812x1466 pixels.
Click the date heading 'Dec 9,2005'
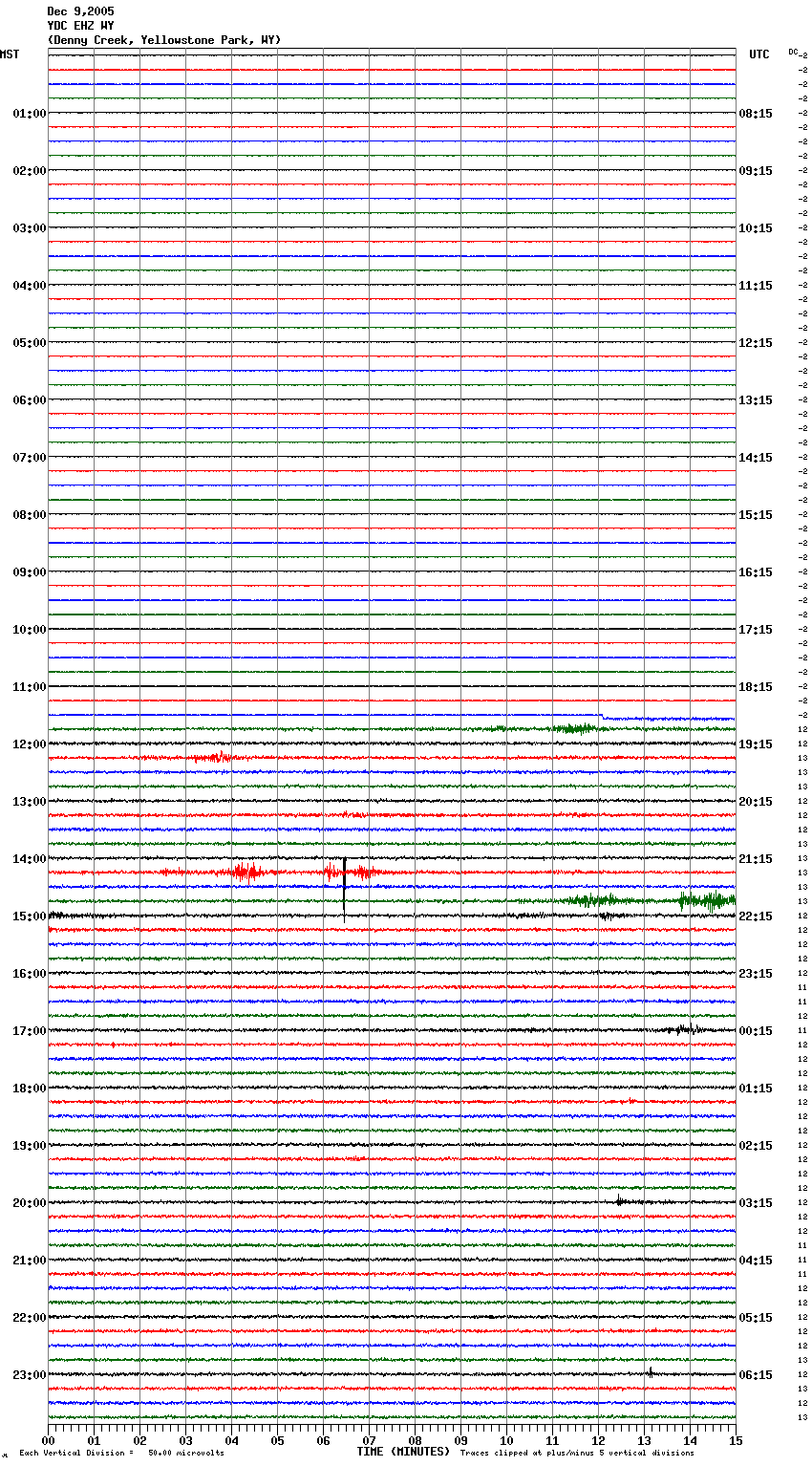point(80,11)
